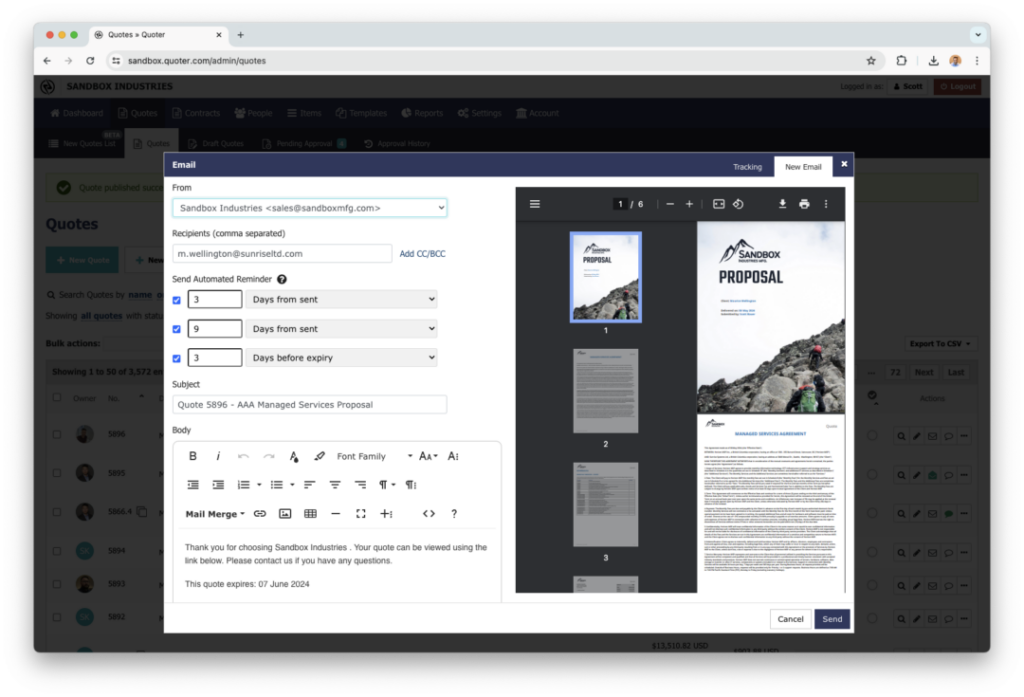Click the clear formatting eraser icon

point(319,456)
